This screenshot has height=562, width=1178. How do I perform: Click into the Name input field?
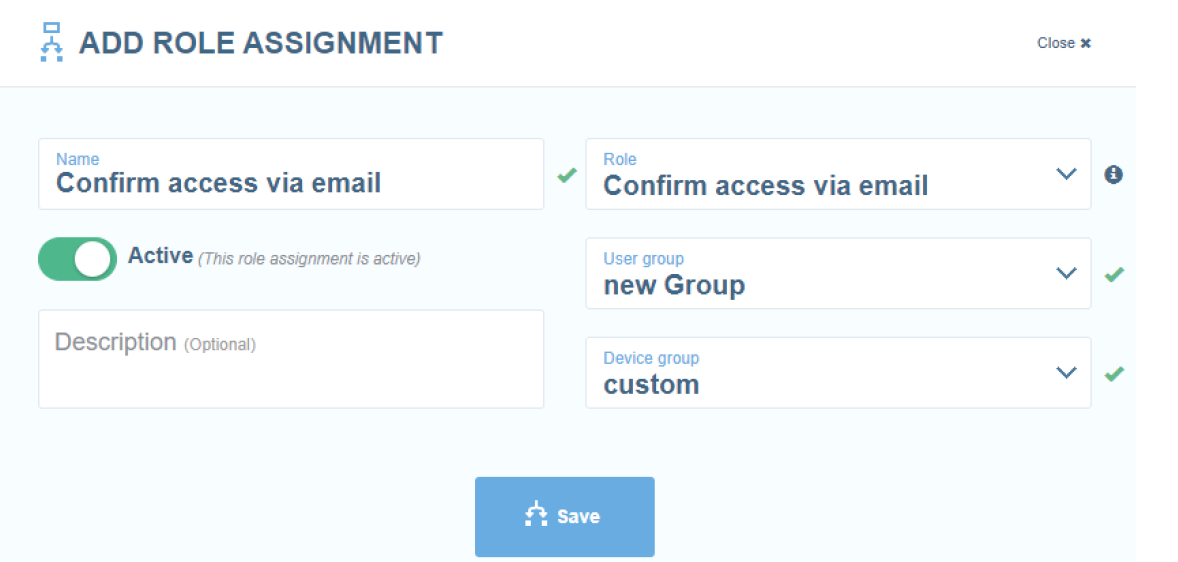pyautogui.click(x=291, y=174)
